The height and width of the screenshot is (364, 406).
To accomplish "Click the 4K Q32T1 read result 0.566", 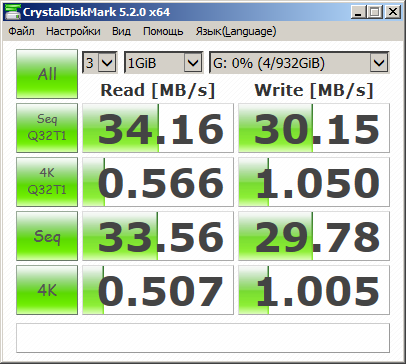I will coord(158,182).
